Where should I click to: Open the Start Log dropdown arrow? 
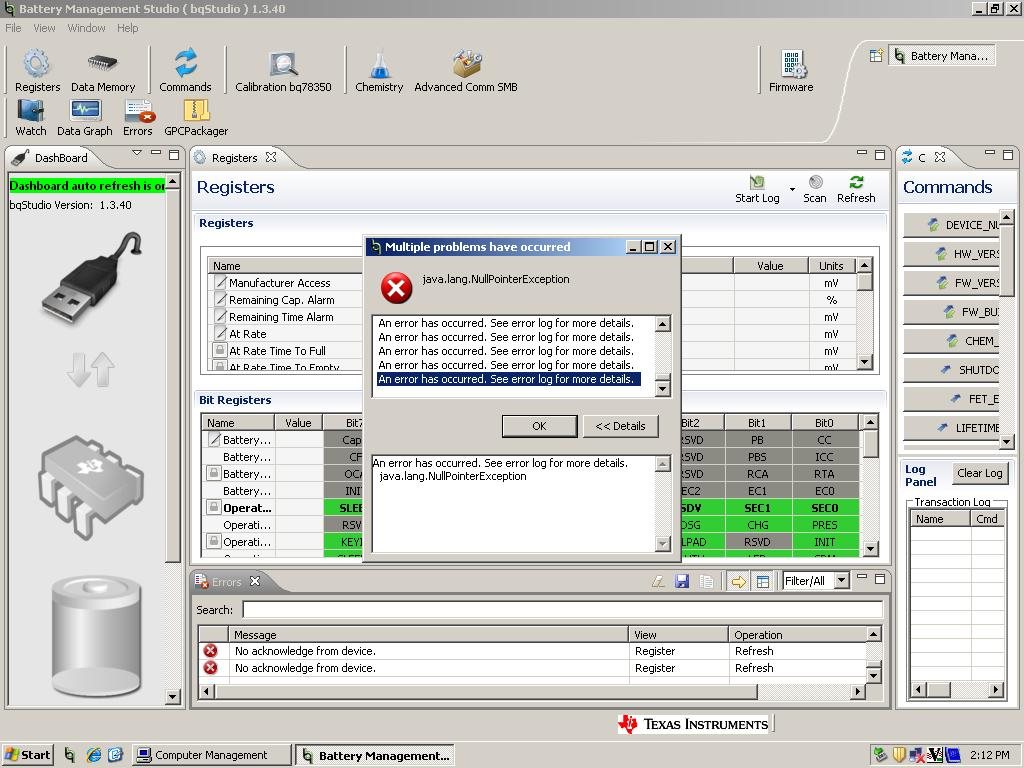pyautogui.click(x=792, y=189)
